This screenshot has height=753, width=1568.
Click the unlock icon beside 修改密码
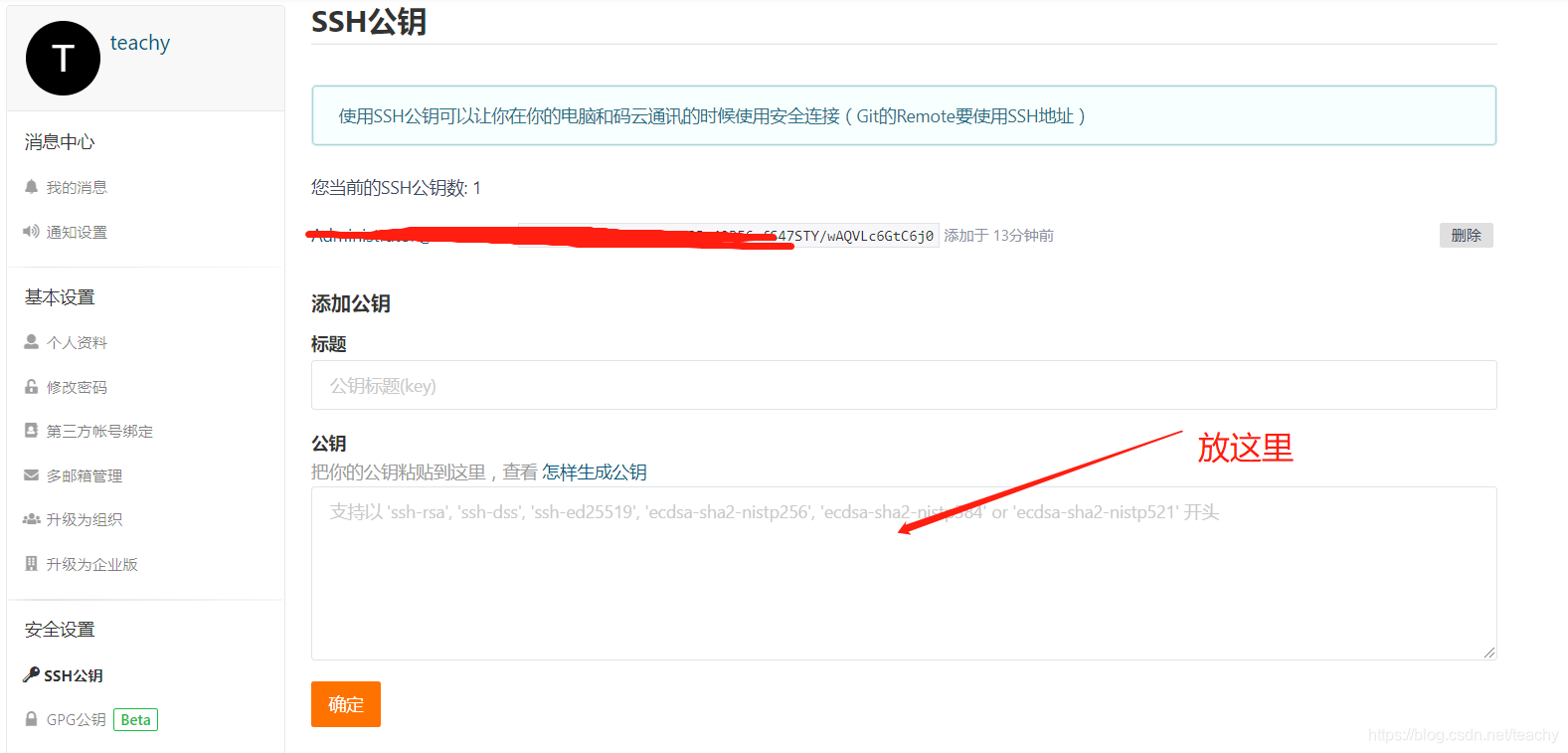tap(31, 387)
